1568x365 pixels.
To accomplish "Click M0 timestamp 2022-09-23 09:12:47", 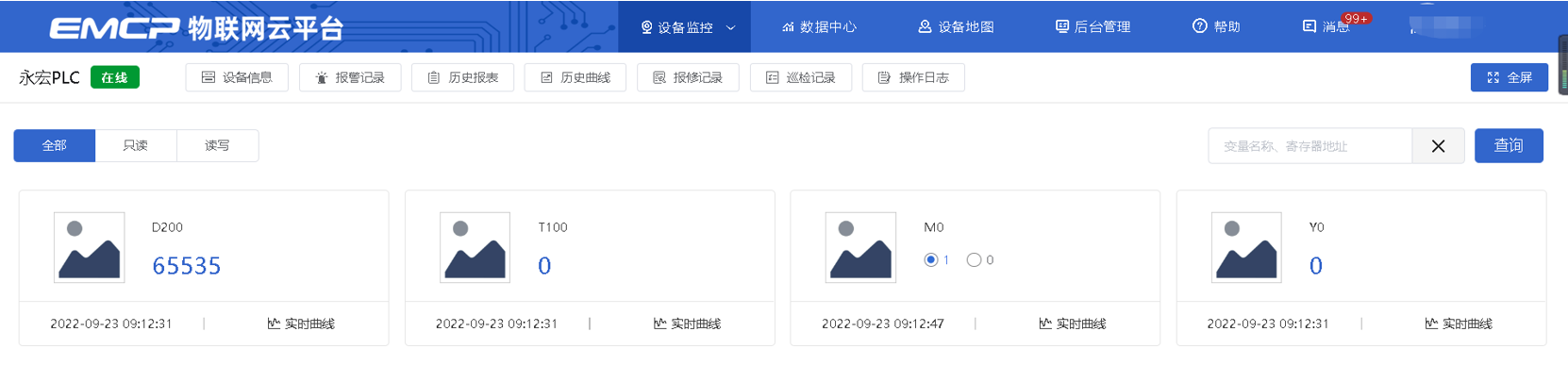I will coord(883,324).
